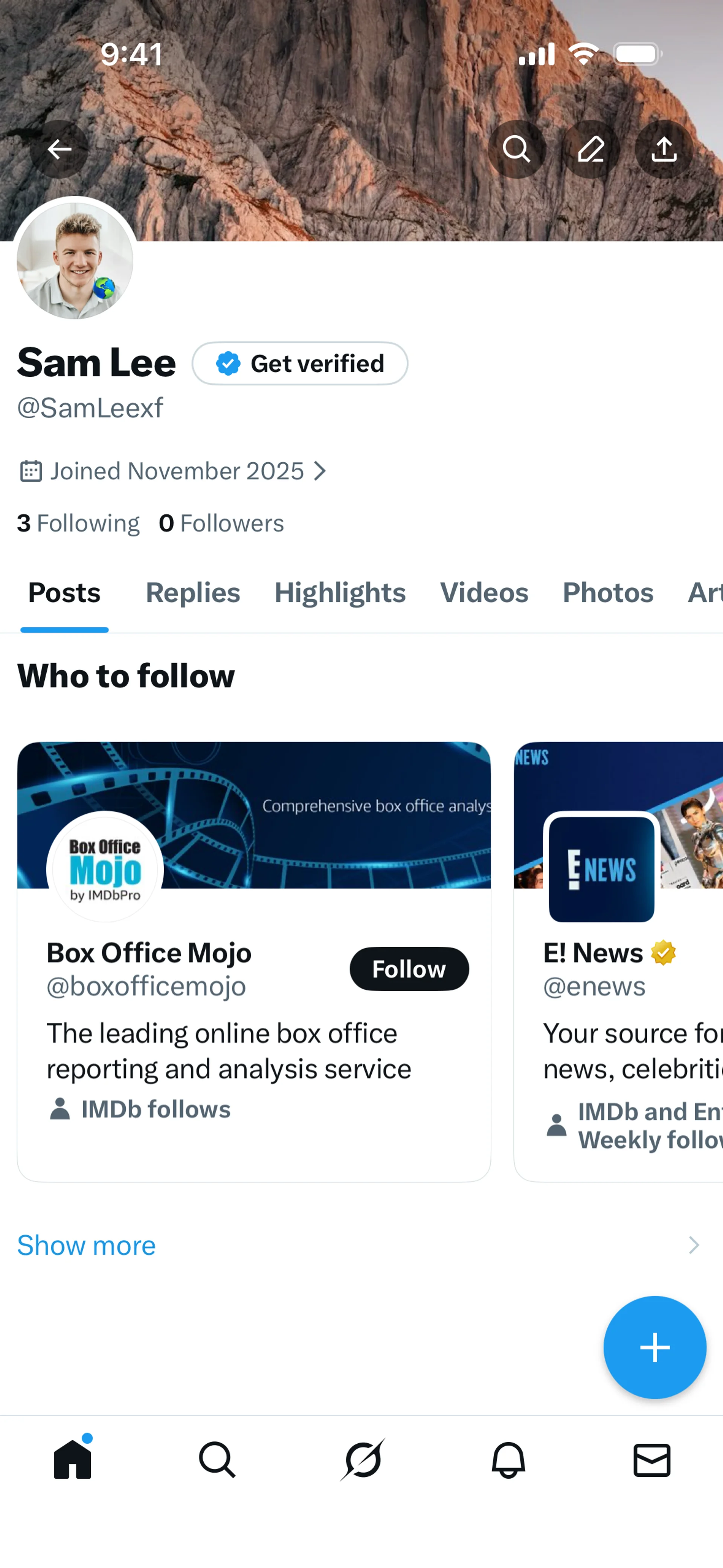Open the 3 Following list

click(x=78, y=523)
